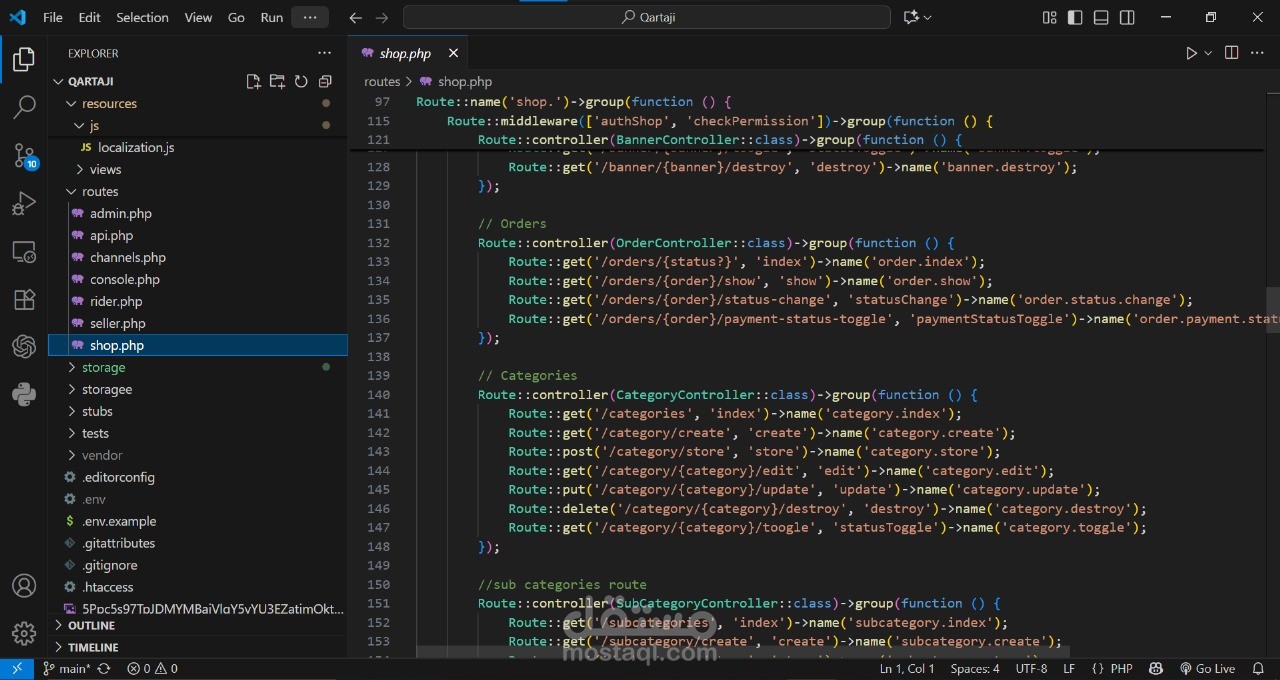Open the Extensions view
Viewport: 1280px width, 680px height.
(24, 299)
